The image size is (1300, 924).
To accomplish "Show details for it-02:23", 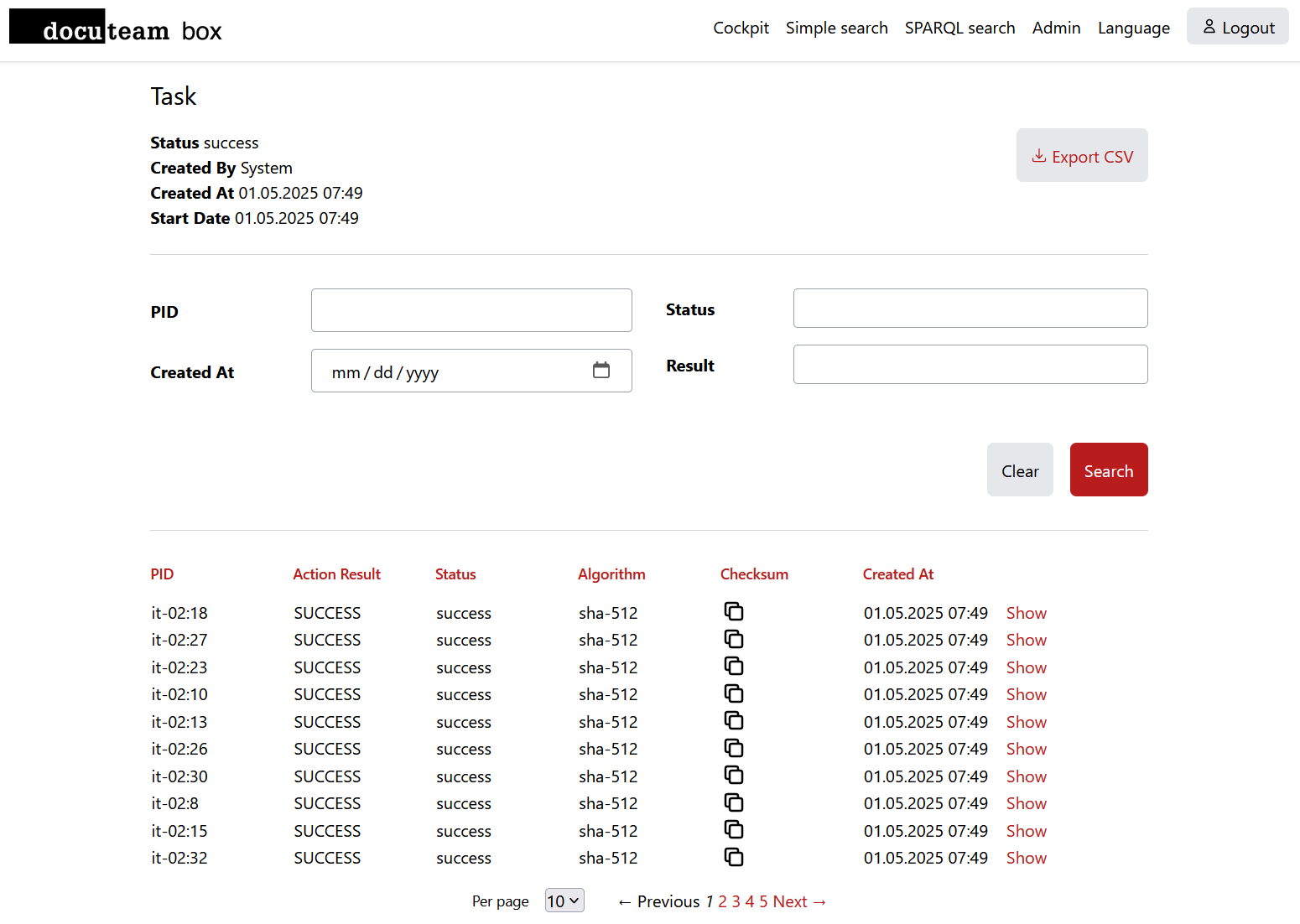I will pos(1026,667).
